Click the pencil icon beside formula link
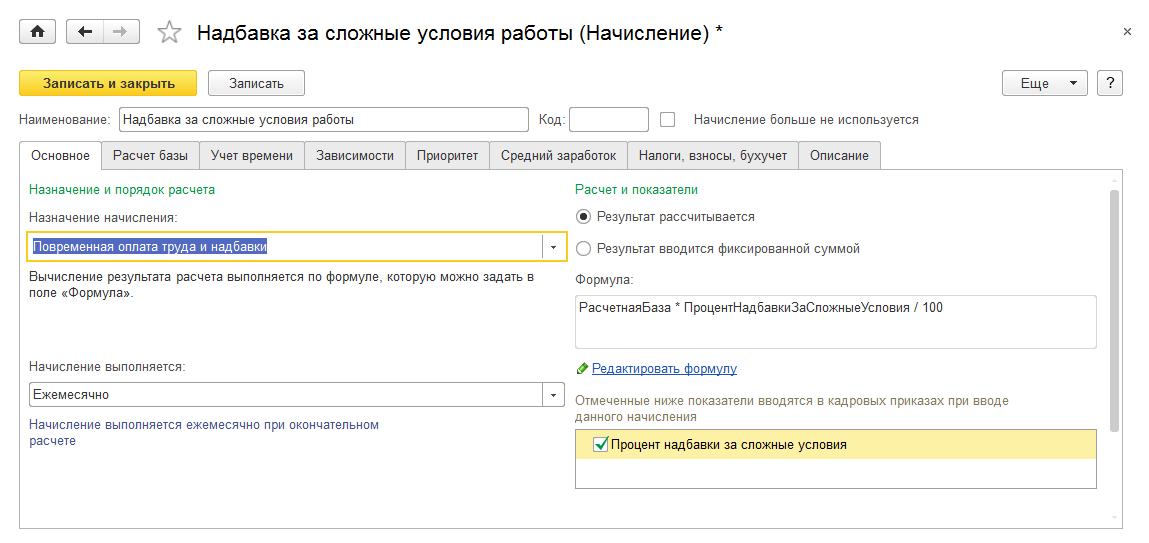 pyautogui.click(x=582, y=369)
